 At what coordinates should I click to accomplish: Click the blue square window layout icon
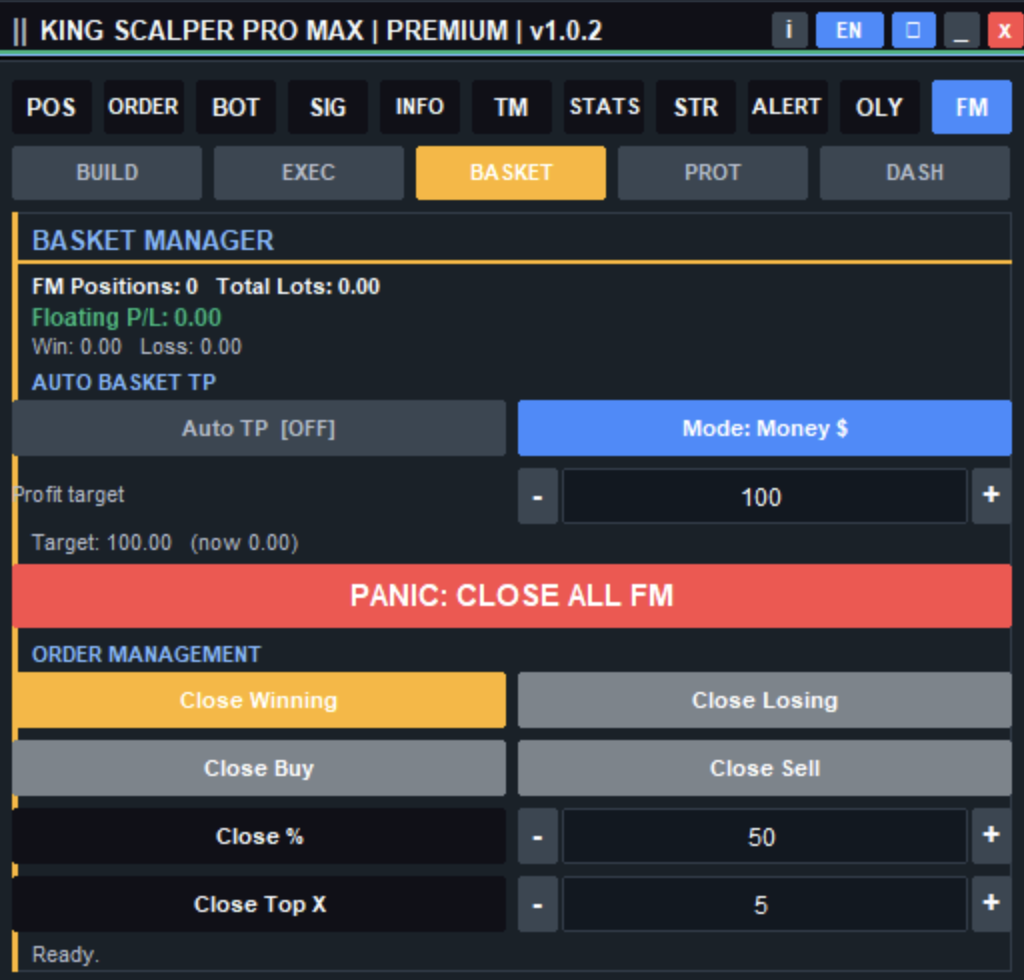pyautogui.click(x=913, y=30)
